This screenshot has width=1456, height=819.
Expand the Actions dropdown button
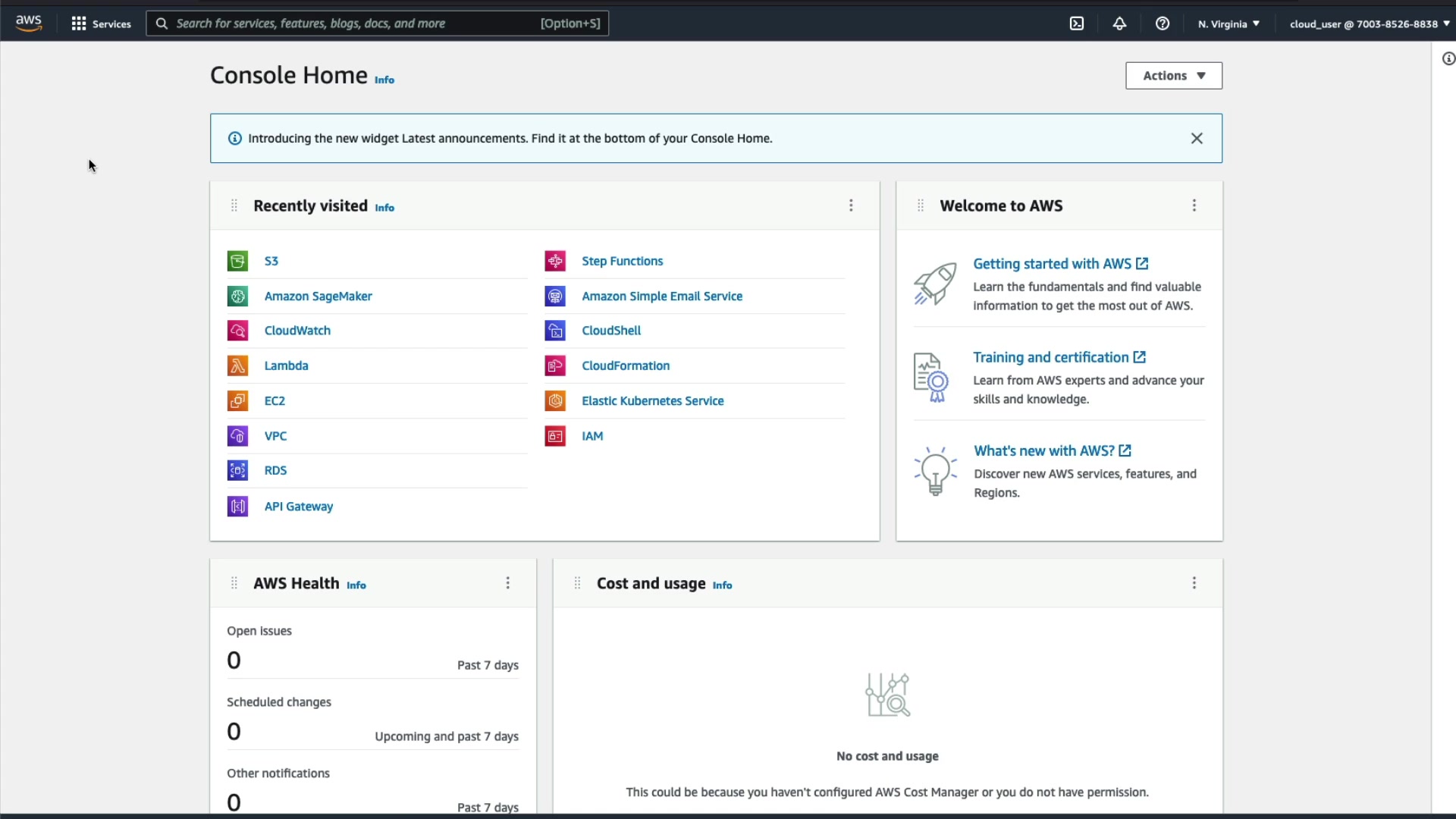[x=1173, y=76]
